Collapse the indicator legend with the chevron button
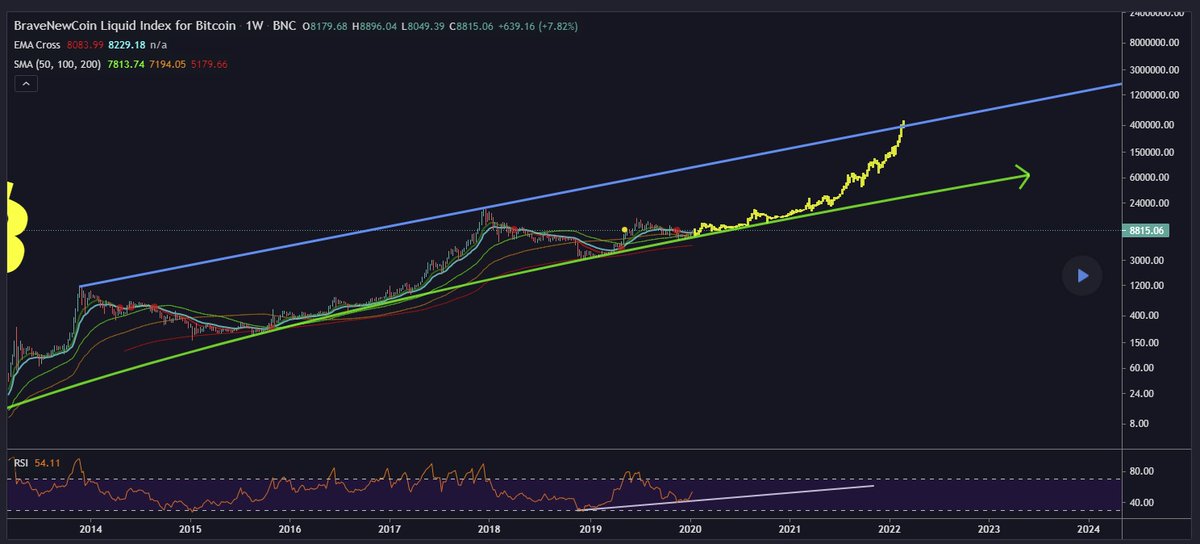The image size is (1200, 544). point(27,86)
